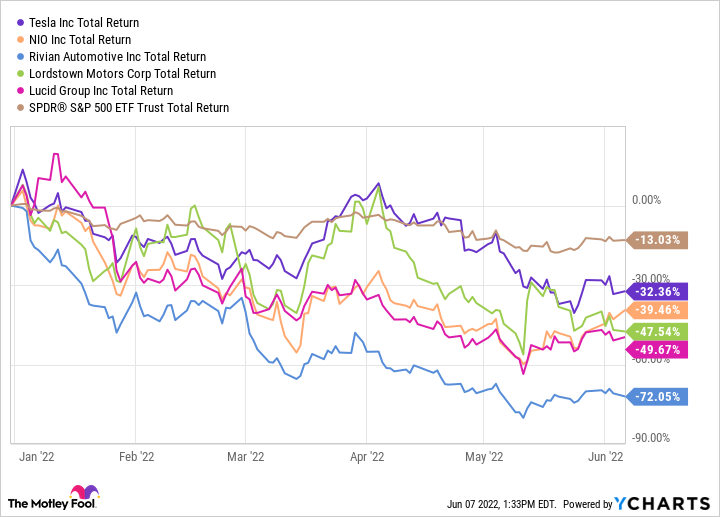Click the pink Lucid legend dot
The height and width of the screenshot is (517, 720).
point(20,90)
